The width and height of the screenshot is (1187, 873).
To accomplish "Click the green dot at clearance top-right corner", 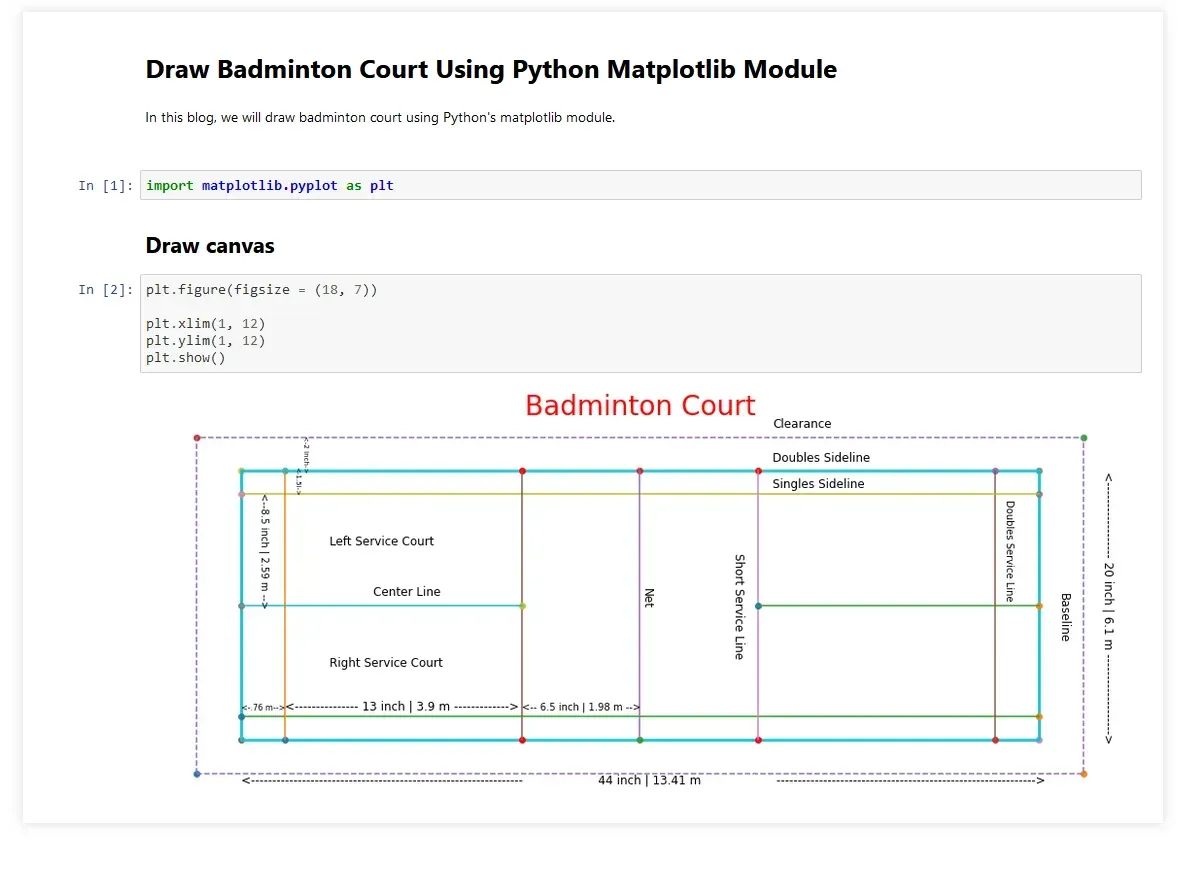I will tap(1084, 438).
